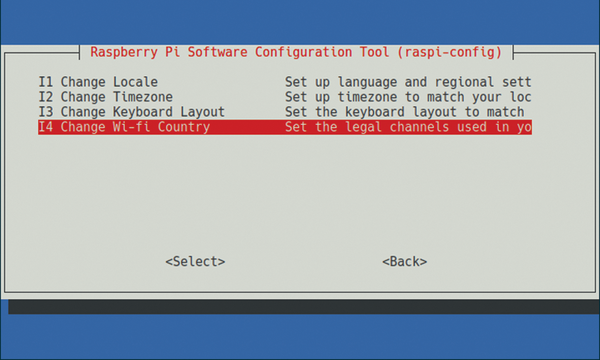Image resolution: width=600 pixels, height=360 pixels.
Task: Click empty gray area between list and buttons
Action: 285,191
